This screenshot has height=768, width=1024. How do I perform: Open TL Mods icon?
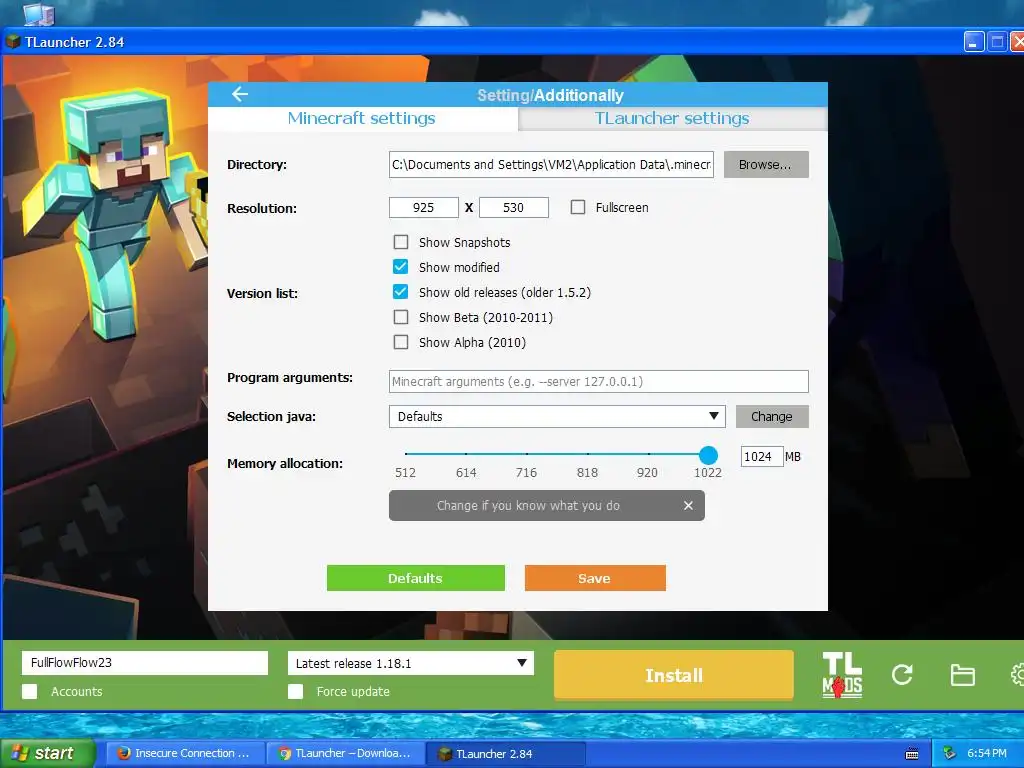click(x=842, y=675)
